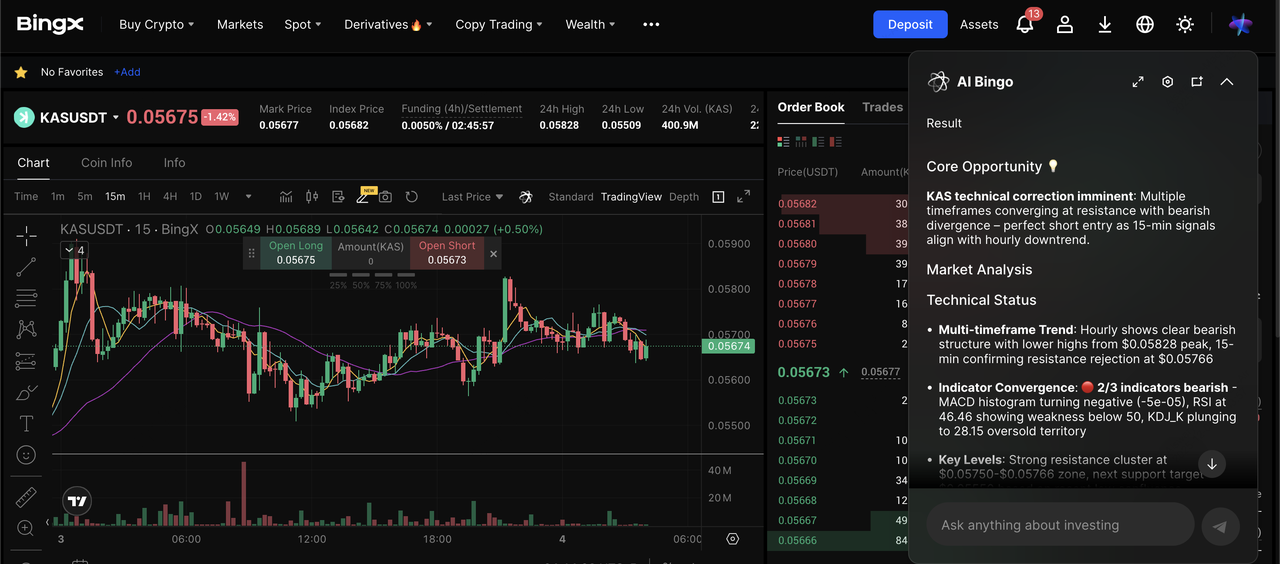Open the Derivatives menu
1280x564 pixels.
[x=388, y=24]
